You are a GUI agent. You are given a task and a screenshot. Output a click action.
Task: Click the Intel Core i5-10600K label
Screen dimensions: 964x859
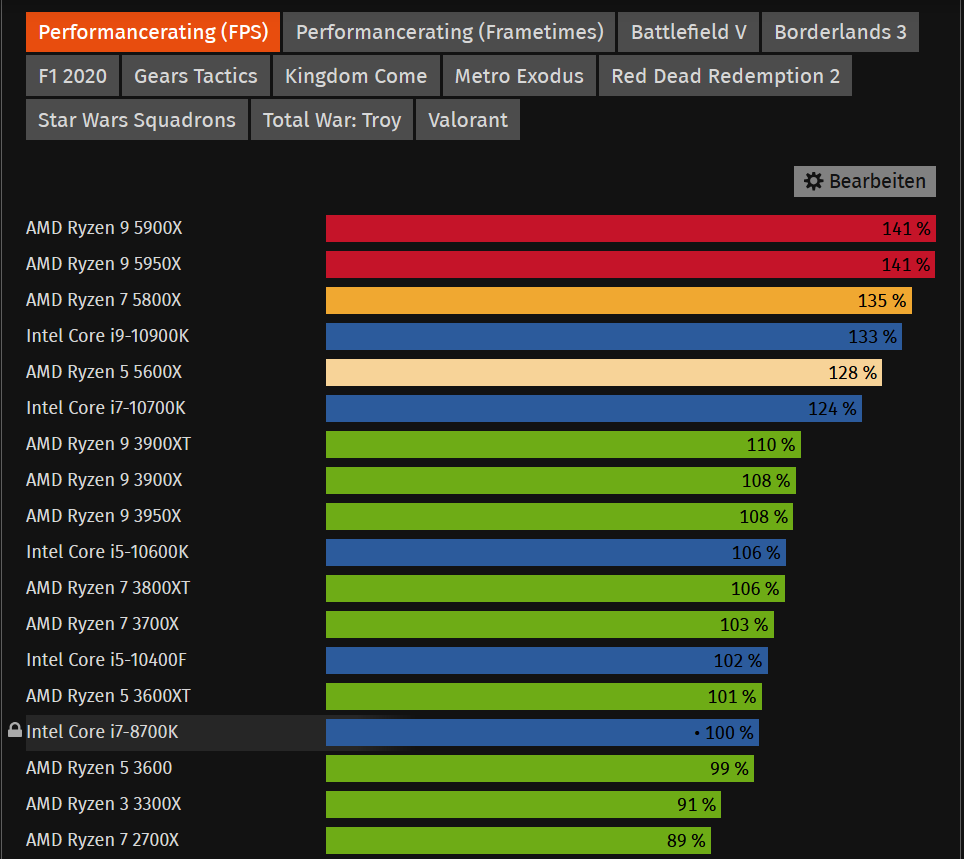click(108, 552)
